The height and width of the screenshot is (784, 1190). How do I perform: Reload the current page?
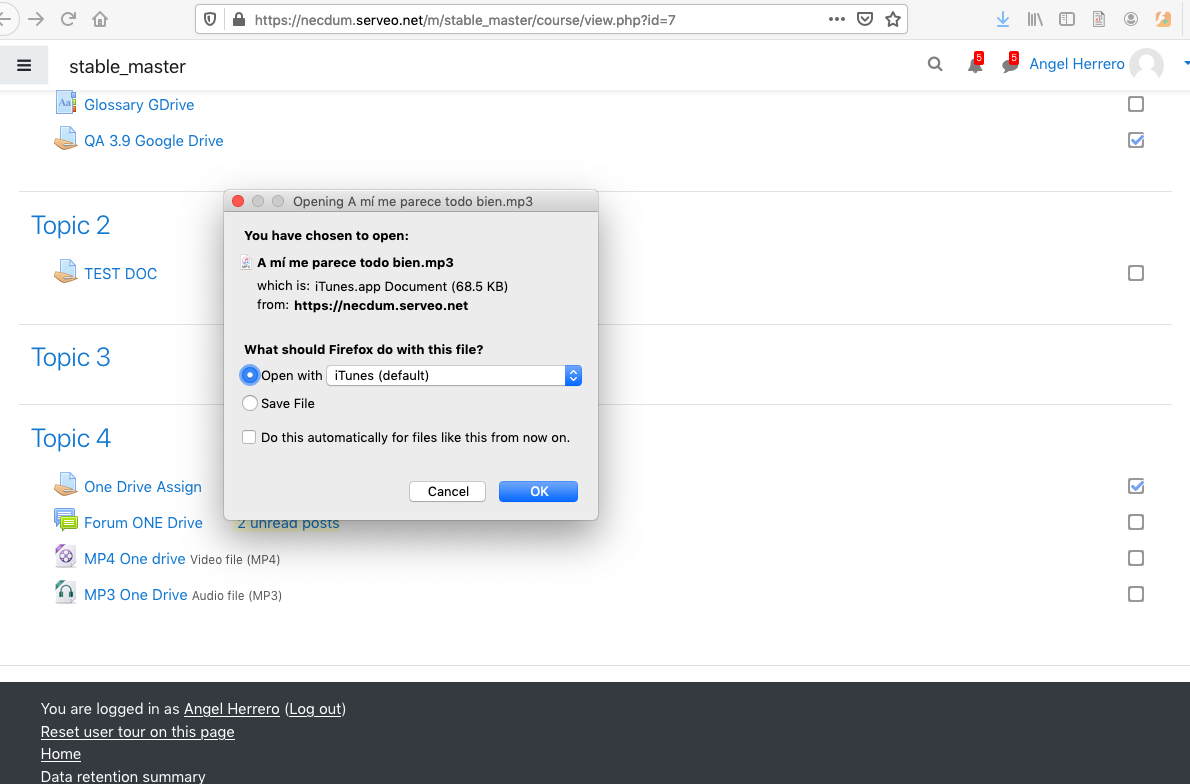[x=68, y=19]
